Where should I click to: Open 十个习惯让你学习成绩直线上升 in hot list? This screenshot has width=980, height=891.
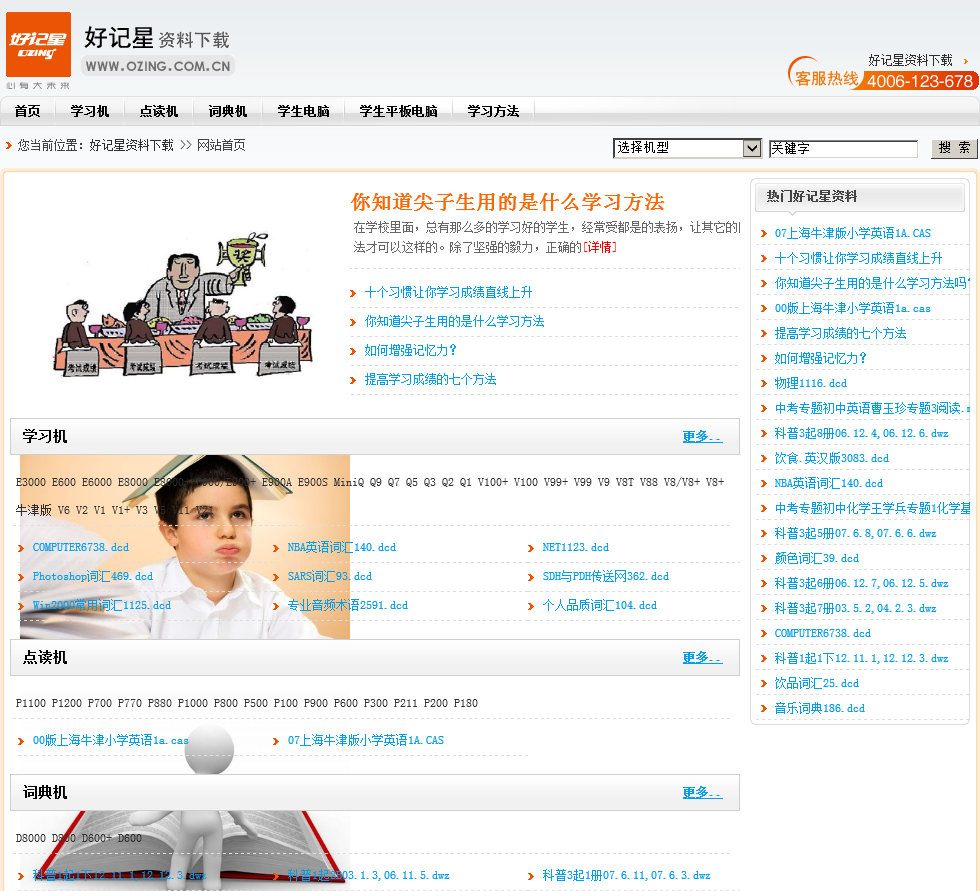(x=858, y=259)
